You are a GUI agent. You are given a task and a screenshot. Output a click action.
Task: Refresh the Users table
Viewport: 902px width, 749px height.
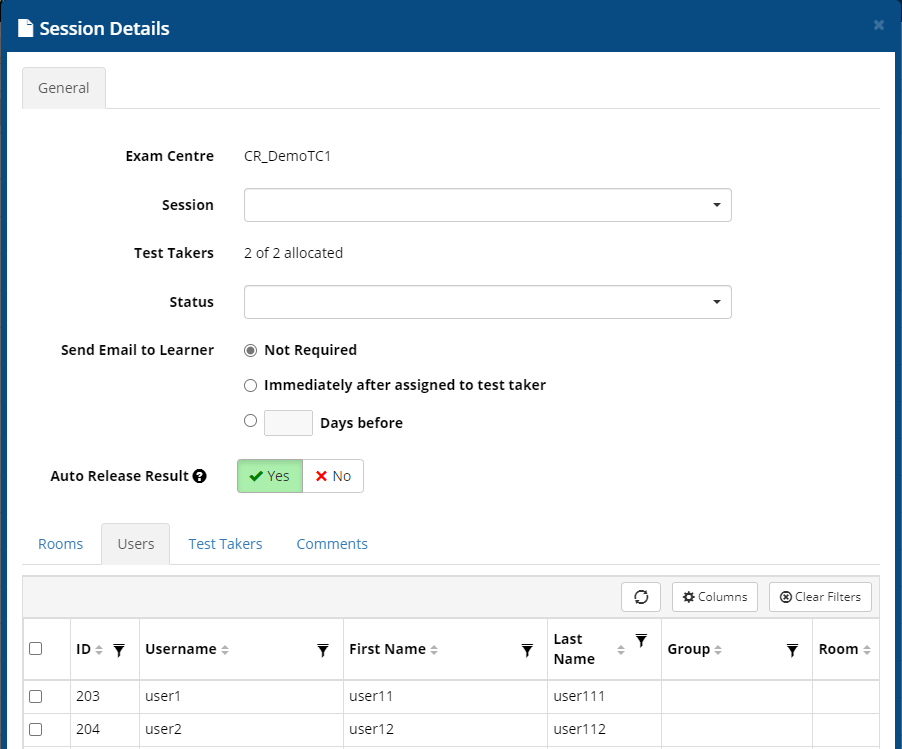point(640,596)
